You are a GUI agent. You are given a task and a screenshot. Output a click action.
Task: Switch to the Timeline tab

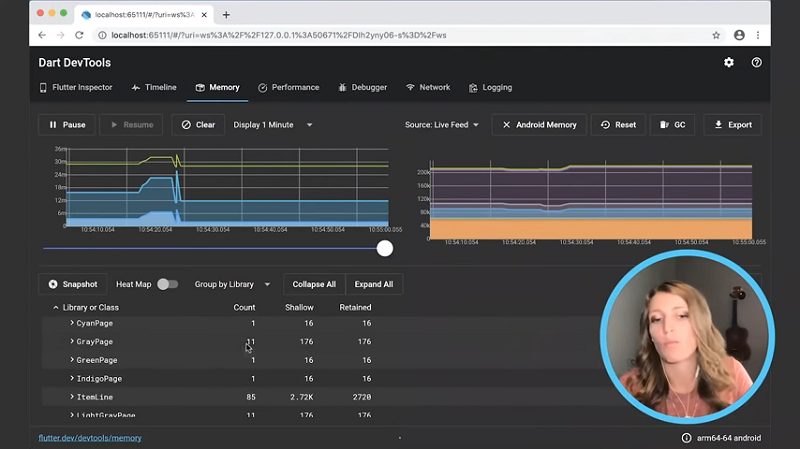(x=154, y=87)
